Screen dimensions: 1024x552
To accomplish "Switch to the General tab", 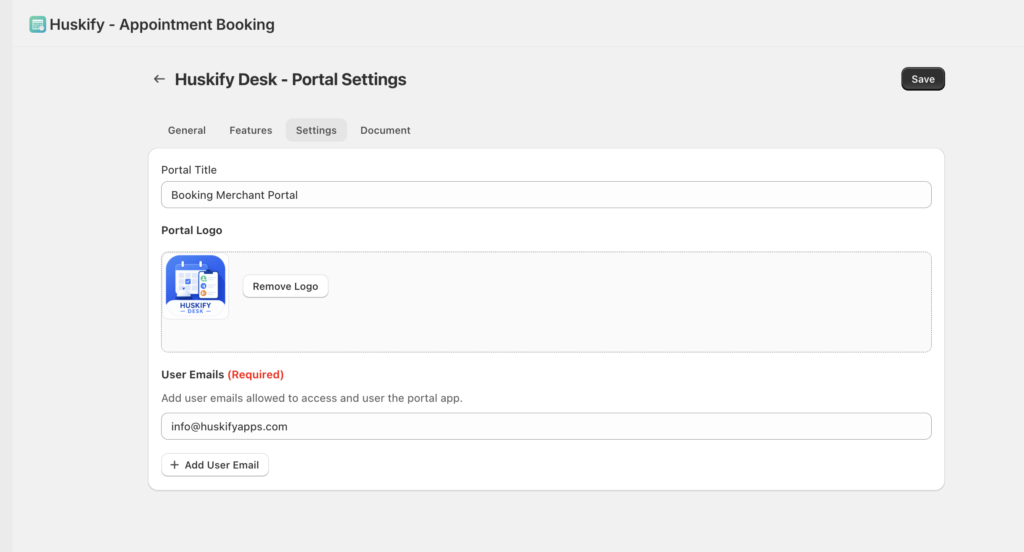I will tap(187, 130).
